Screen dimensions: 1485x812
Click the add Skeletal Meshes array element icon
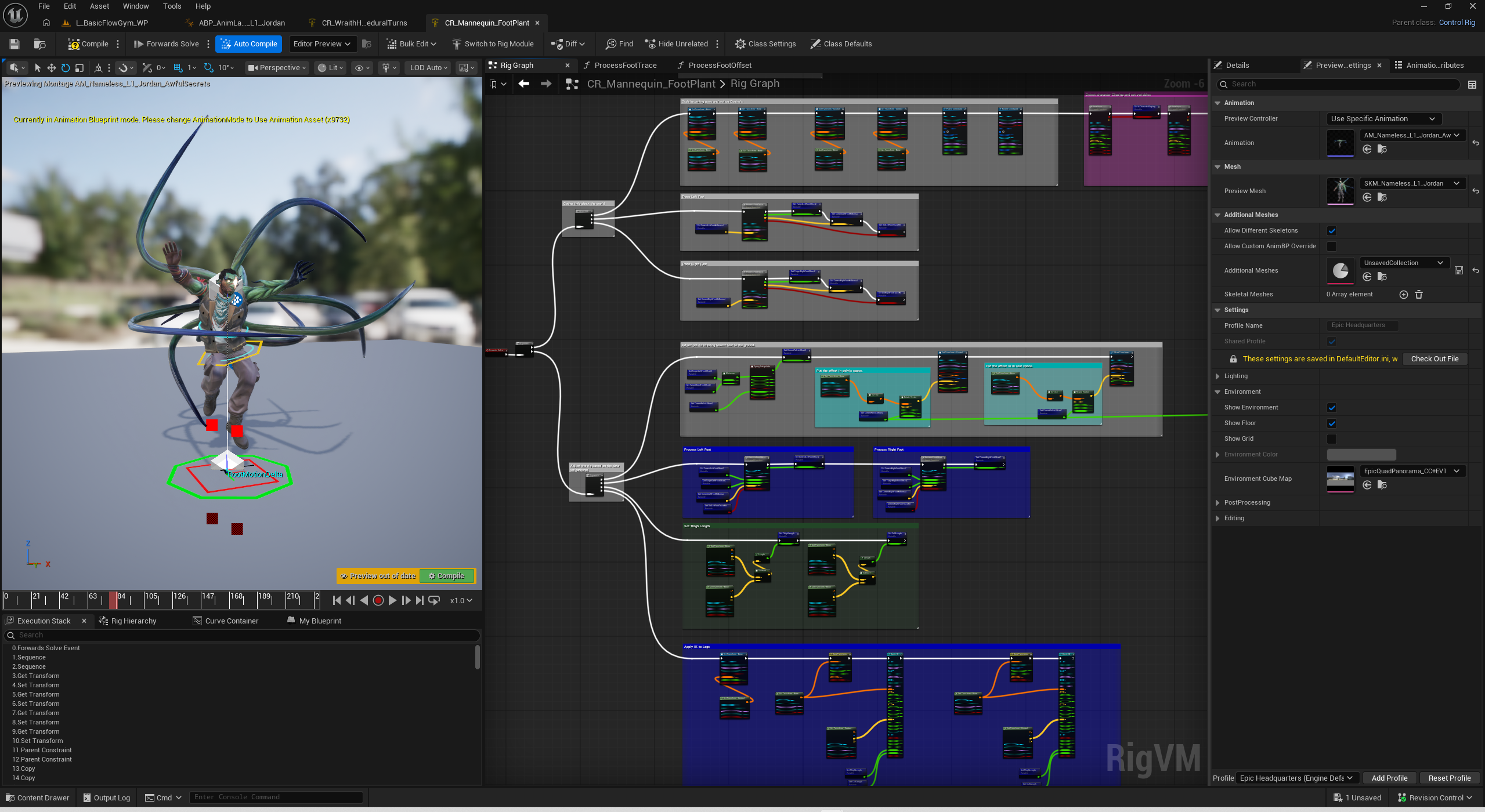[x=1403, y=295]
